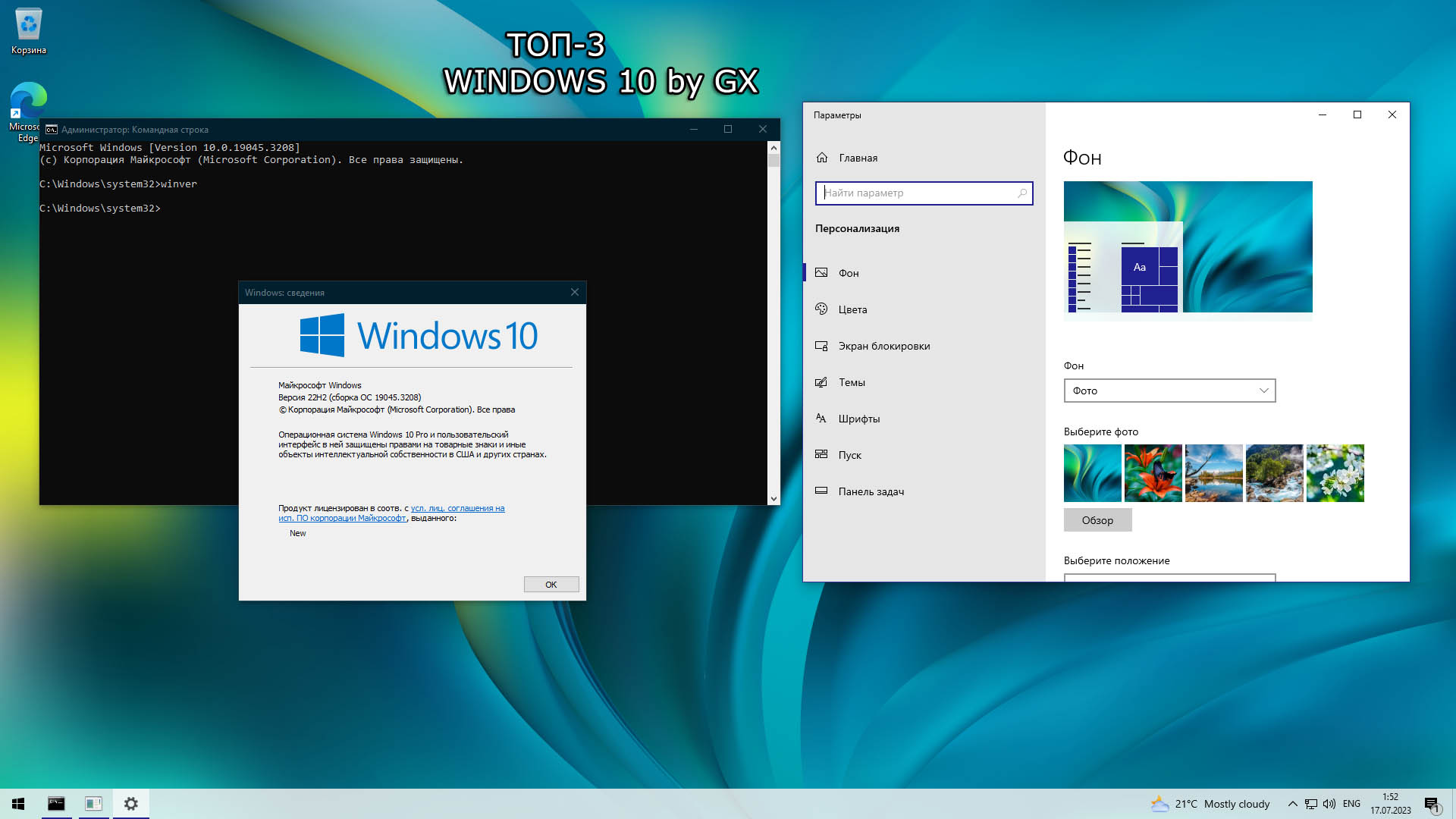
Task: Switch to Command Prompt in taskbar
Action: point(56,804)
